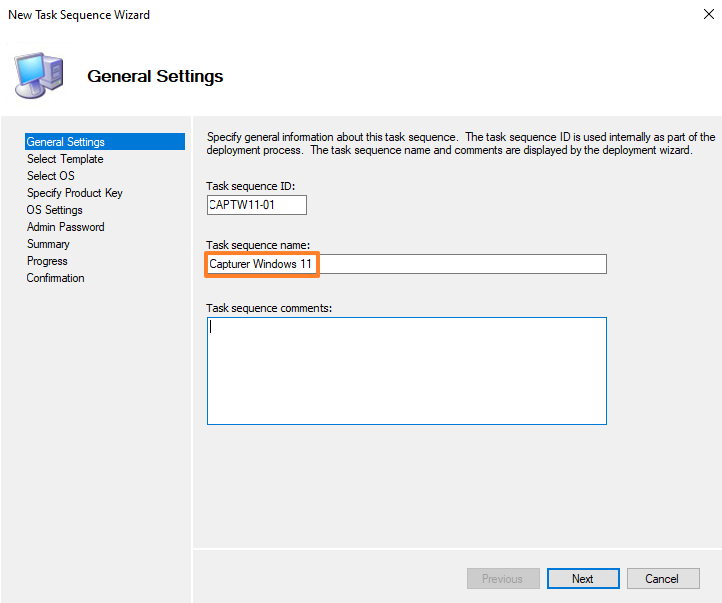Click the Confirmation step in sidebar
This screenshot has height=603, width=722.
pyautogui.click(x=56, y=278)
